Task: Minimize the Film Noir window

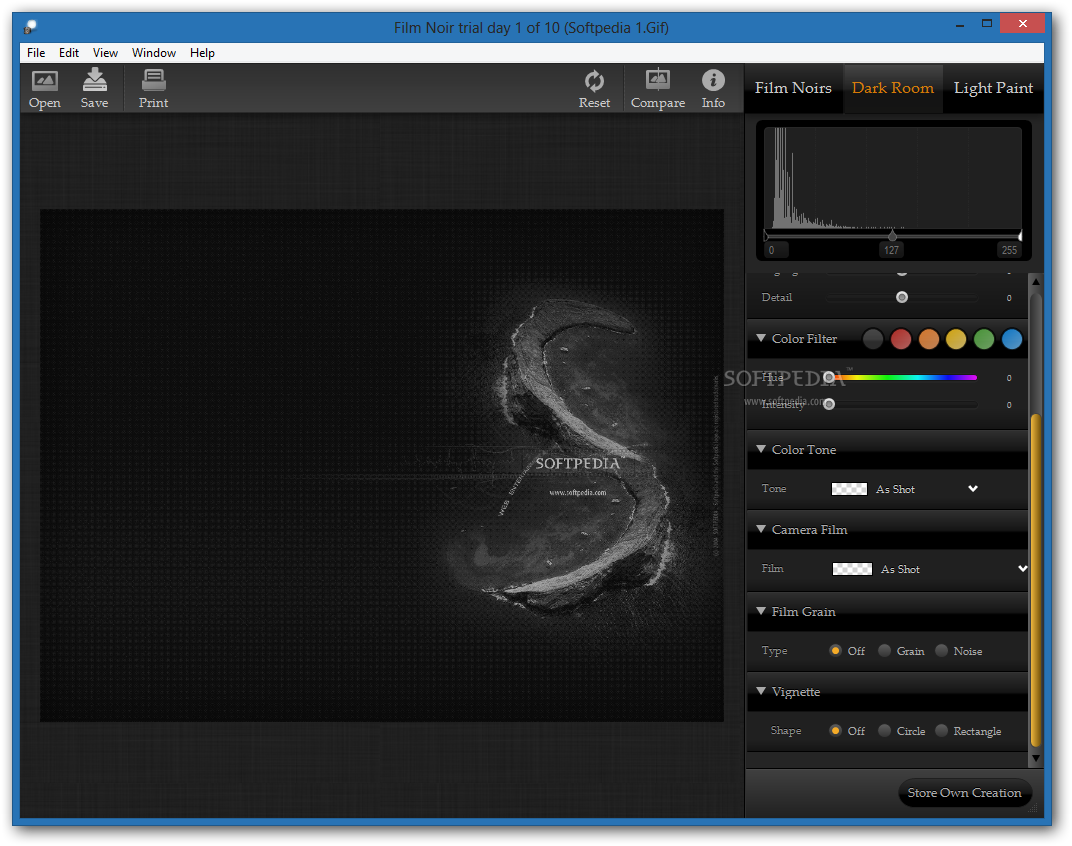Action: click(x=960, y=24)
